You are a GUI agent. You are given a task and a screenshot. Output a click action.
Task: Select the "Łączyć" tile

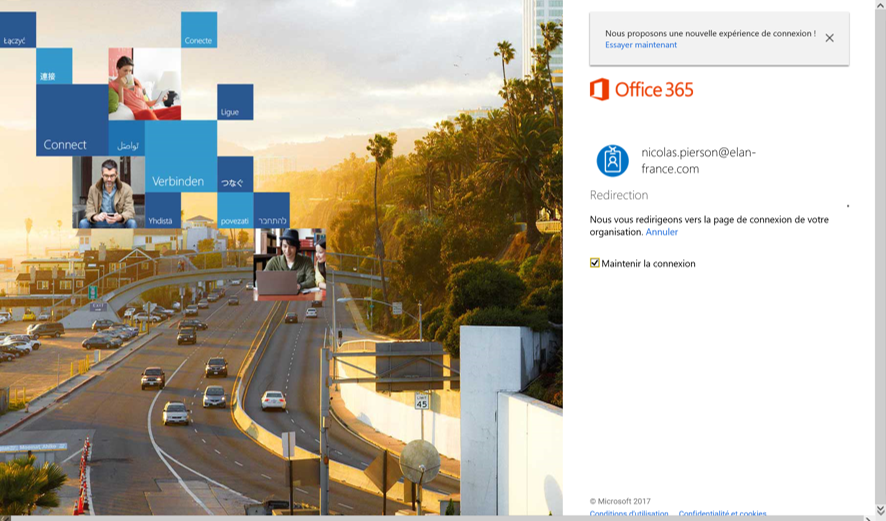click(18, 30)
